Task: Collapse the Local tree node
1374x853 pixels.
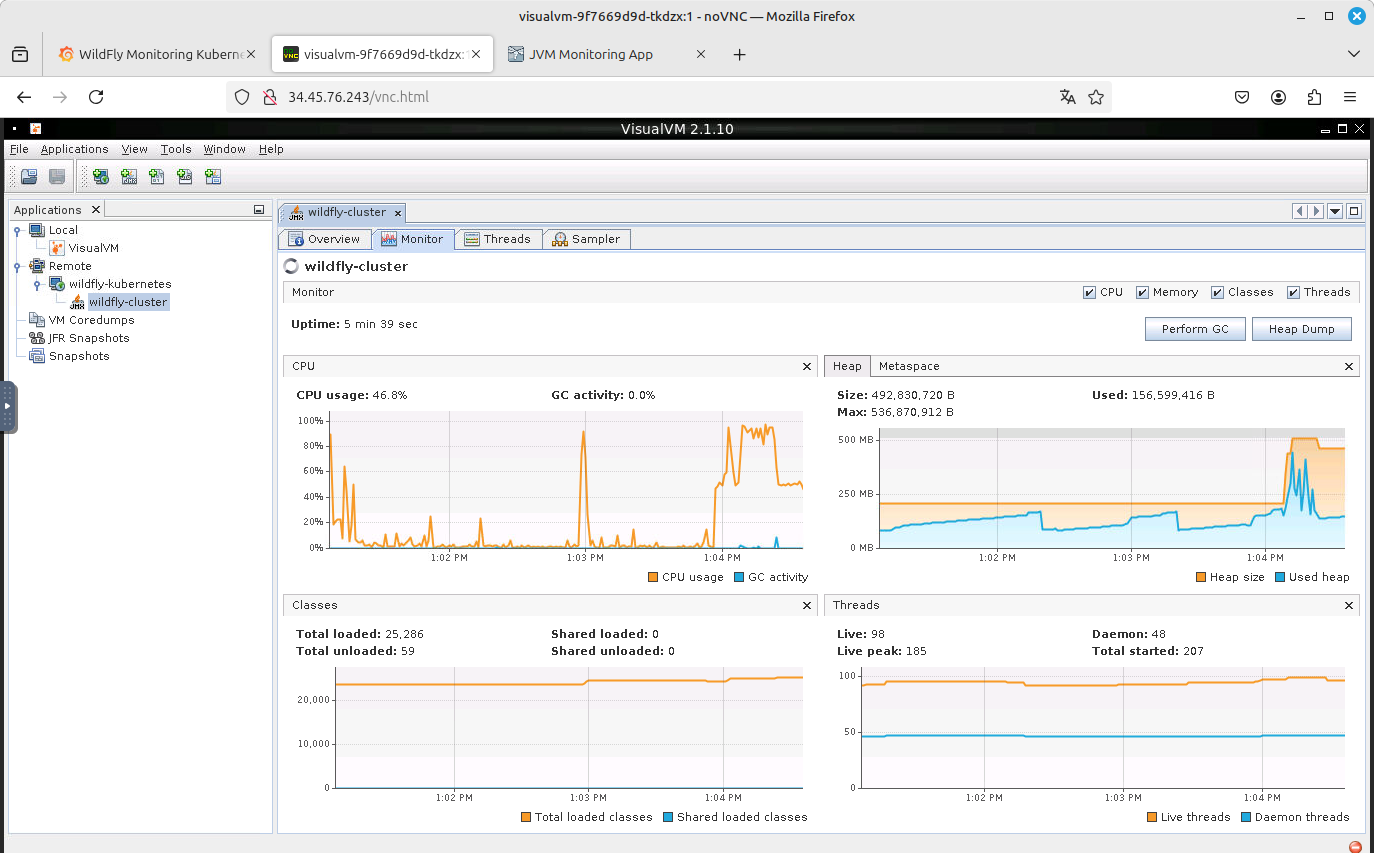Action: point(17,231)
